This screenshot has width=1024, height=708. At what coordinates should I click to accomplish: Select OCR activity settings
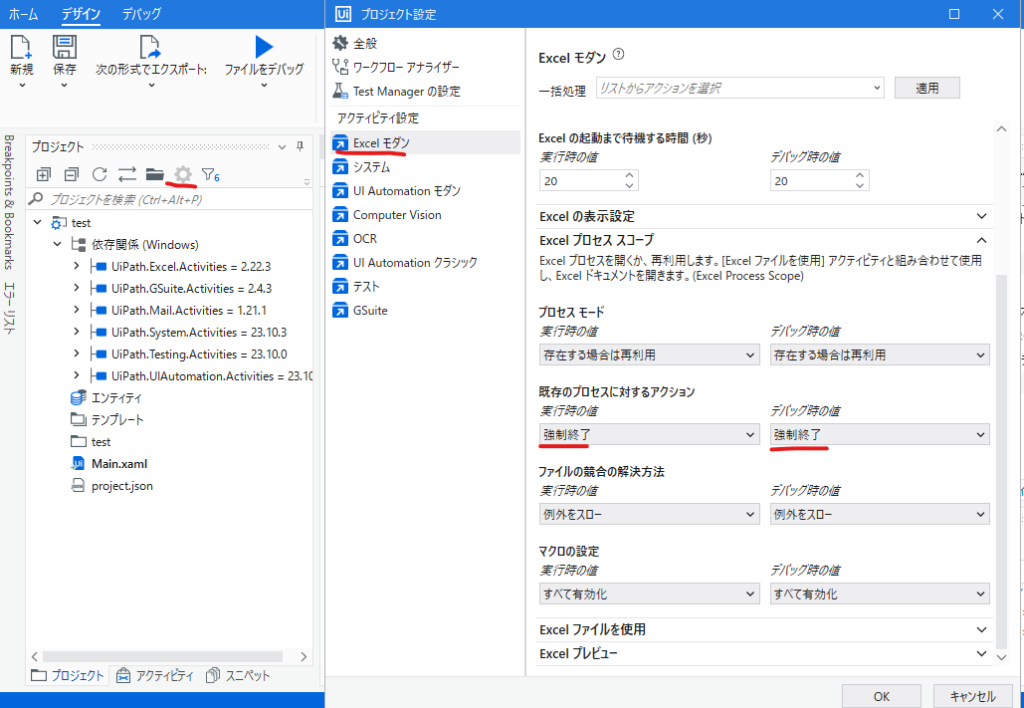tap(425, 239)
